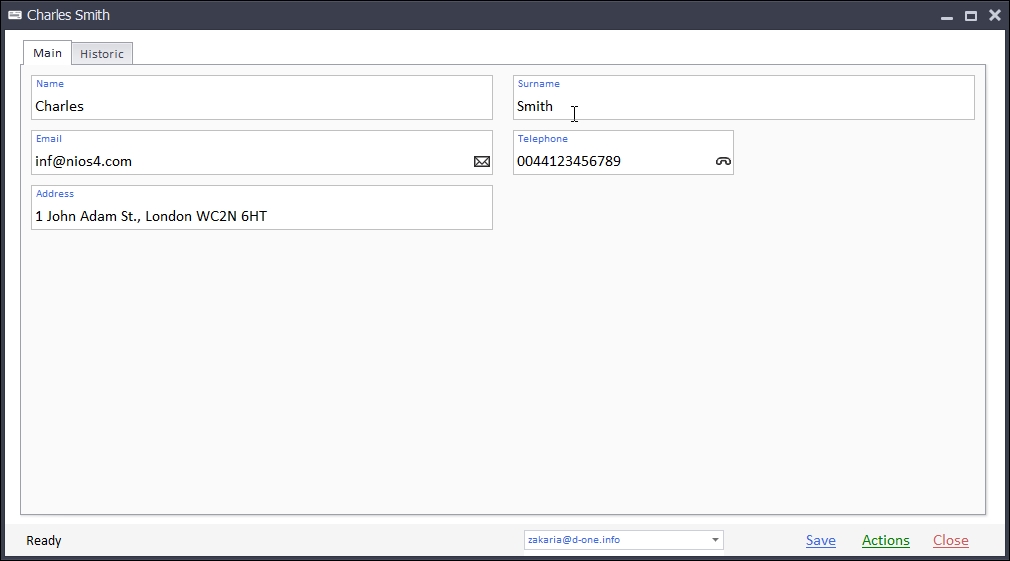Focus the Telephone number field

[612, 161]
